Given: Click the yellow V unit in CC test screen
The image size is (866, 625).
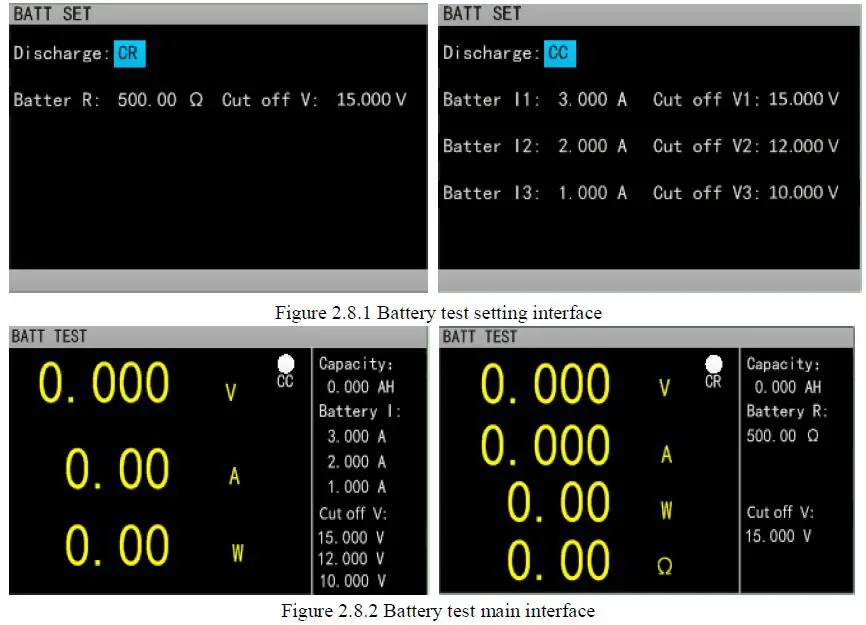Looking at the screenshot, I should [x=231, y=393].
